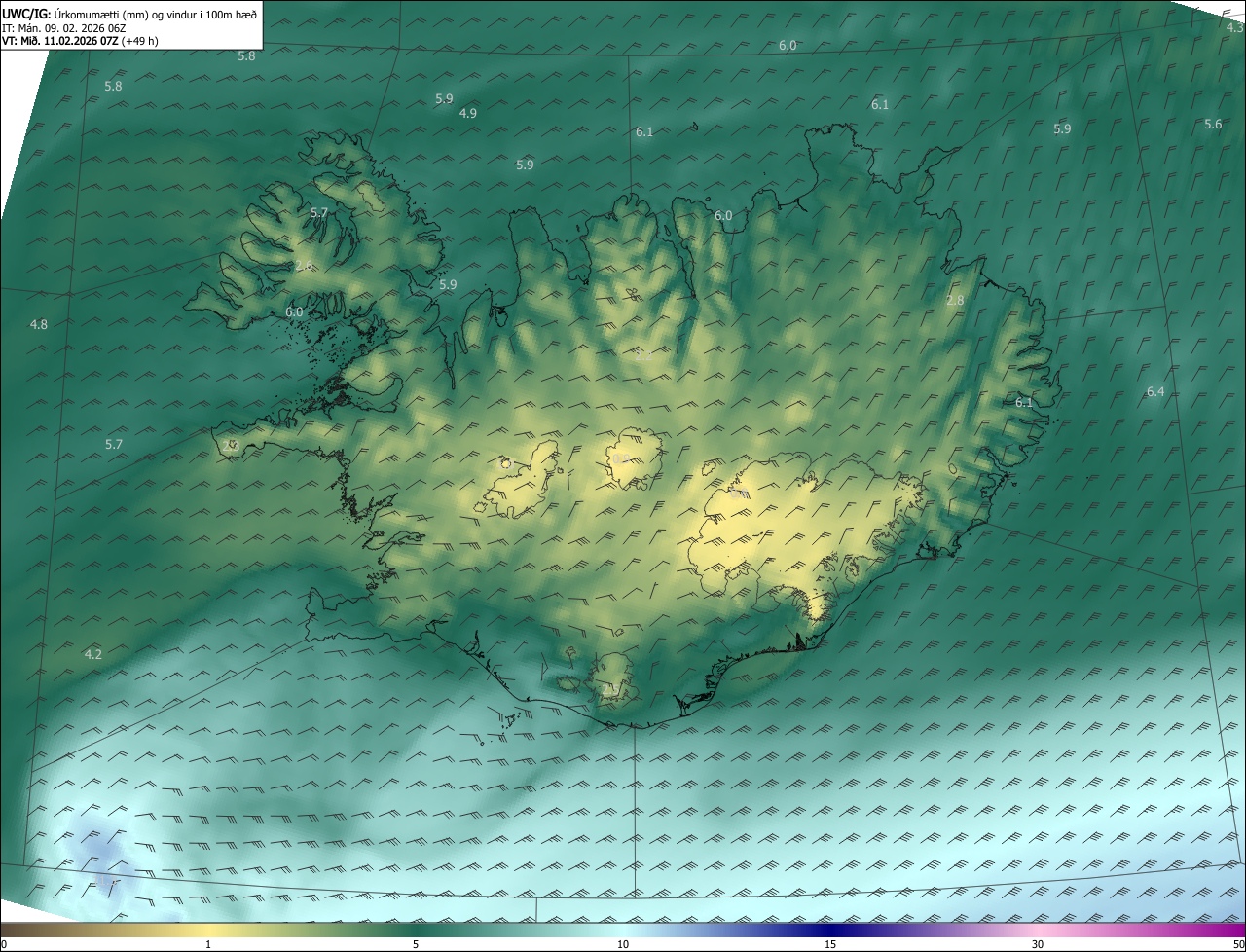
Task: Click the UWC/IG Úrkomumætti title line
Action: pyautogui.click(x=129, y=14)
